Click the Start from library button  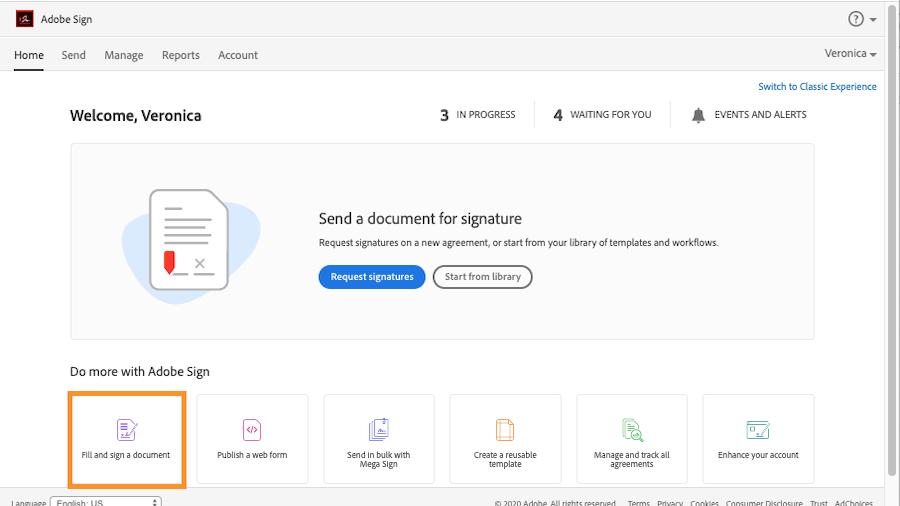click(482, 277)
